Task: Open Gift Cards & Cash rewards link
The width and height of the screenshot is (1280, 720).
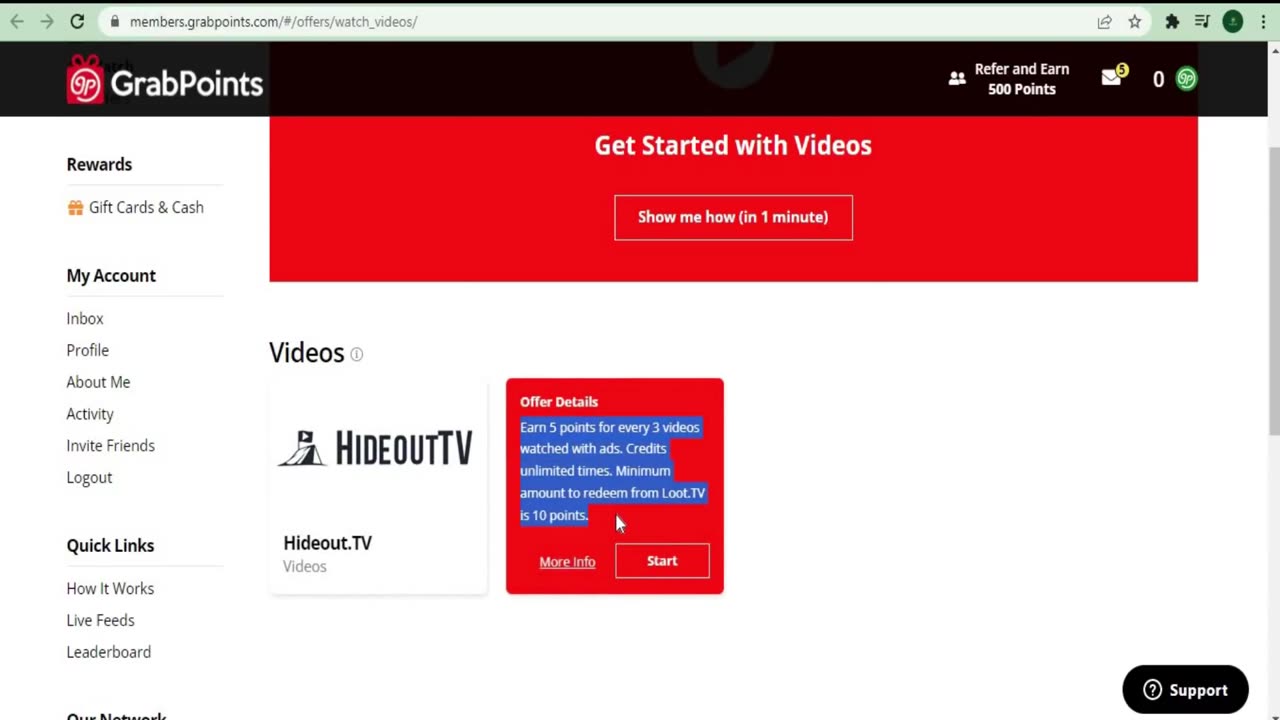Action: (x=146, y=207)
